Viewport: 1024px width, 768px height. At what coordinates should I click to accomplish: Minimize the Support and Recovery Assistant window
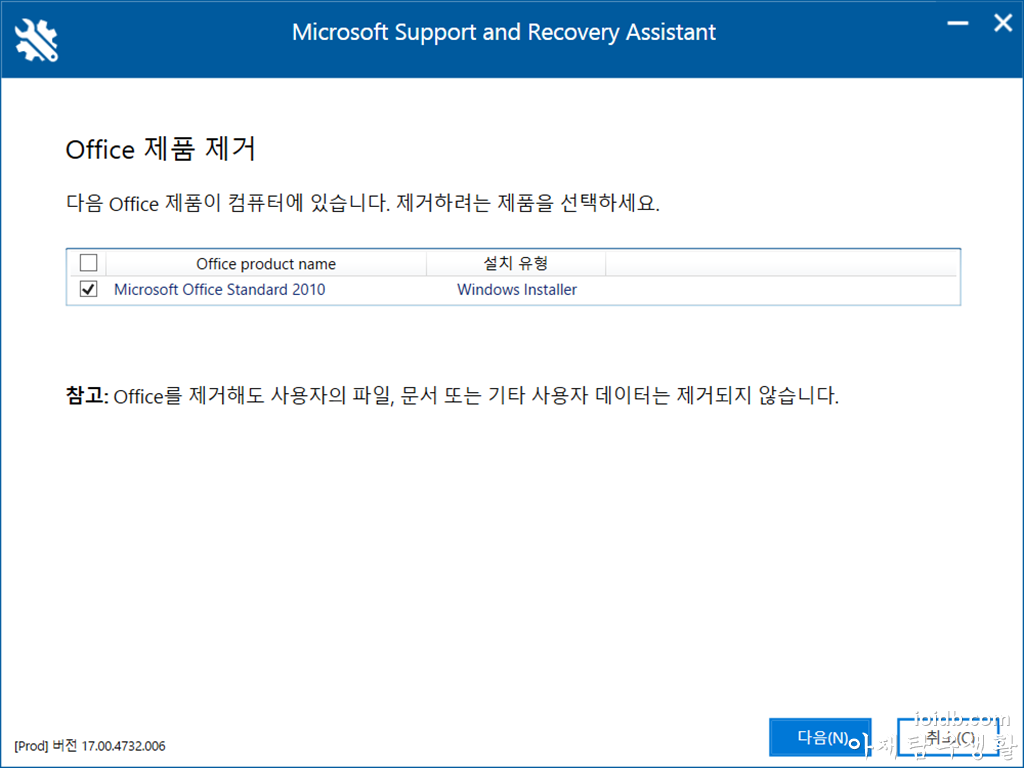coord(958,24)
